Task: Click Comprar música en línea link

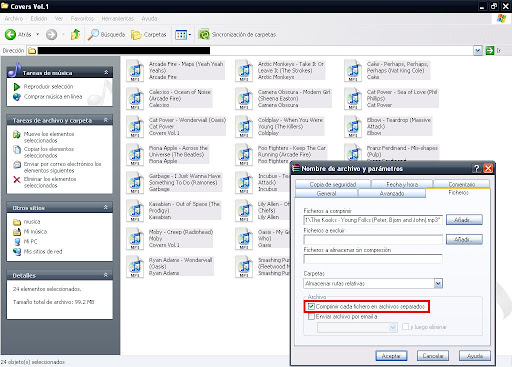Action: point(53,96)
